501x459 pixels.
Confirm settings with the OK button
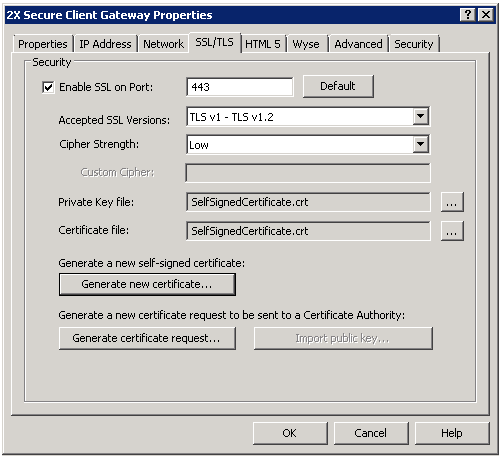click(290, 433)
